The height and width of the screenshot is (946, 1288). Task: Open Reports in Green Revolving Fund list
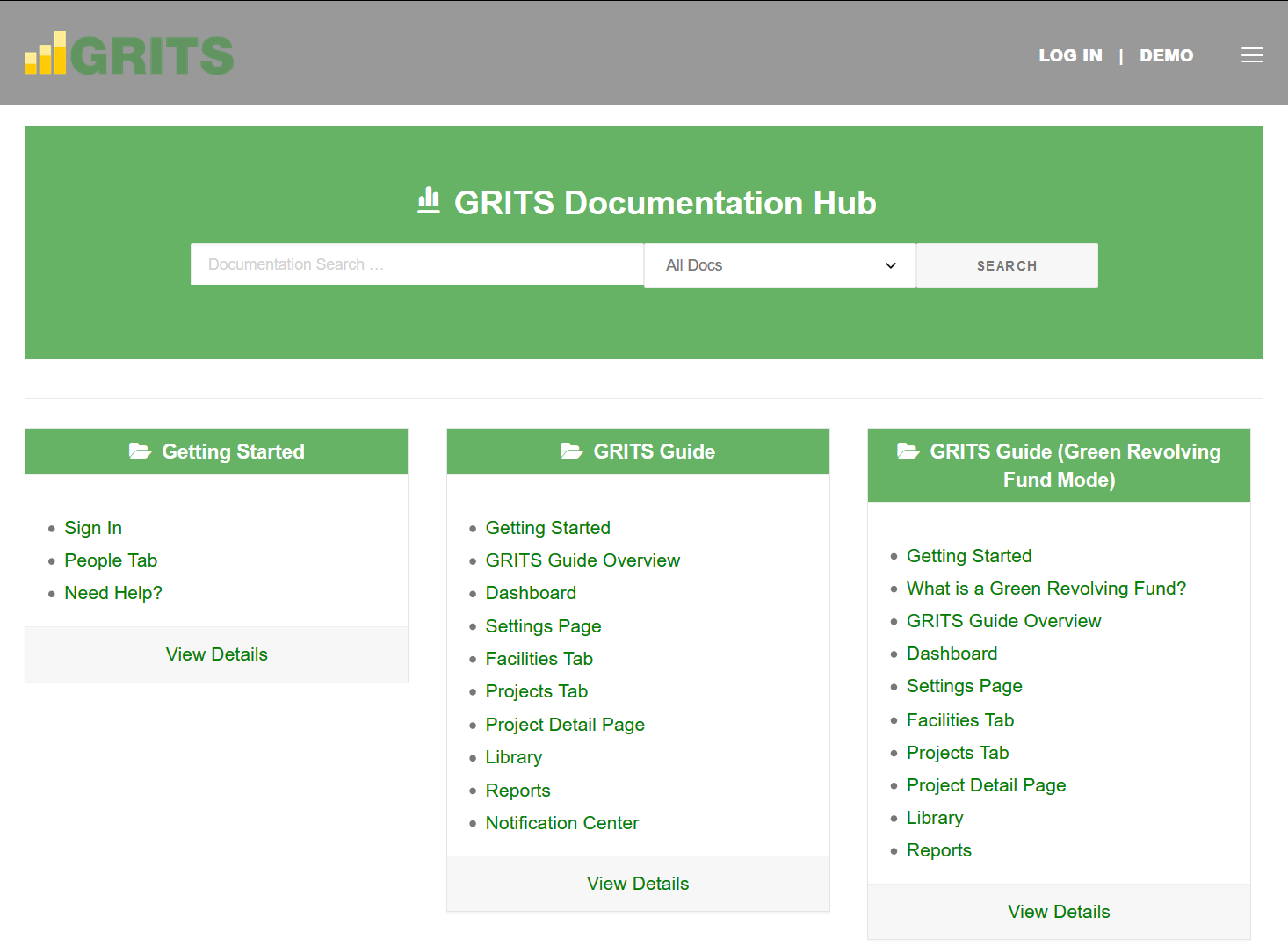939,850
